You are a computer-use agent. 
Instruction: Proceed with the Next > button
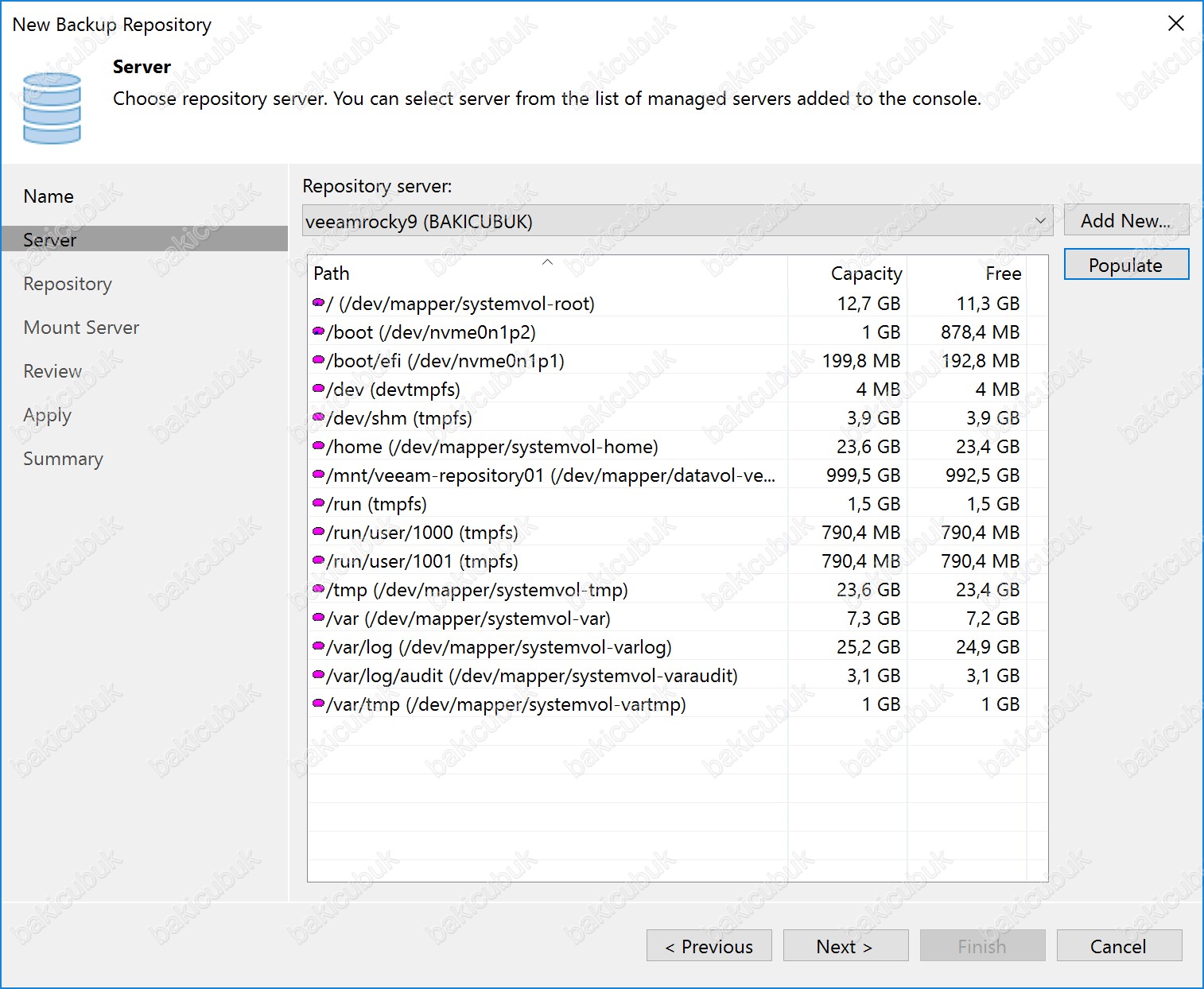tap(845, 946)
